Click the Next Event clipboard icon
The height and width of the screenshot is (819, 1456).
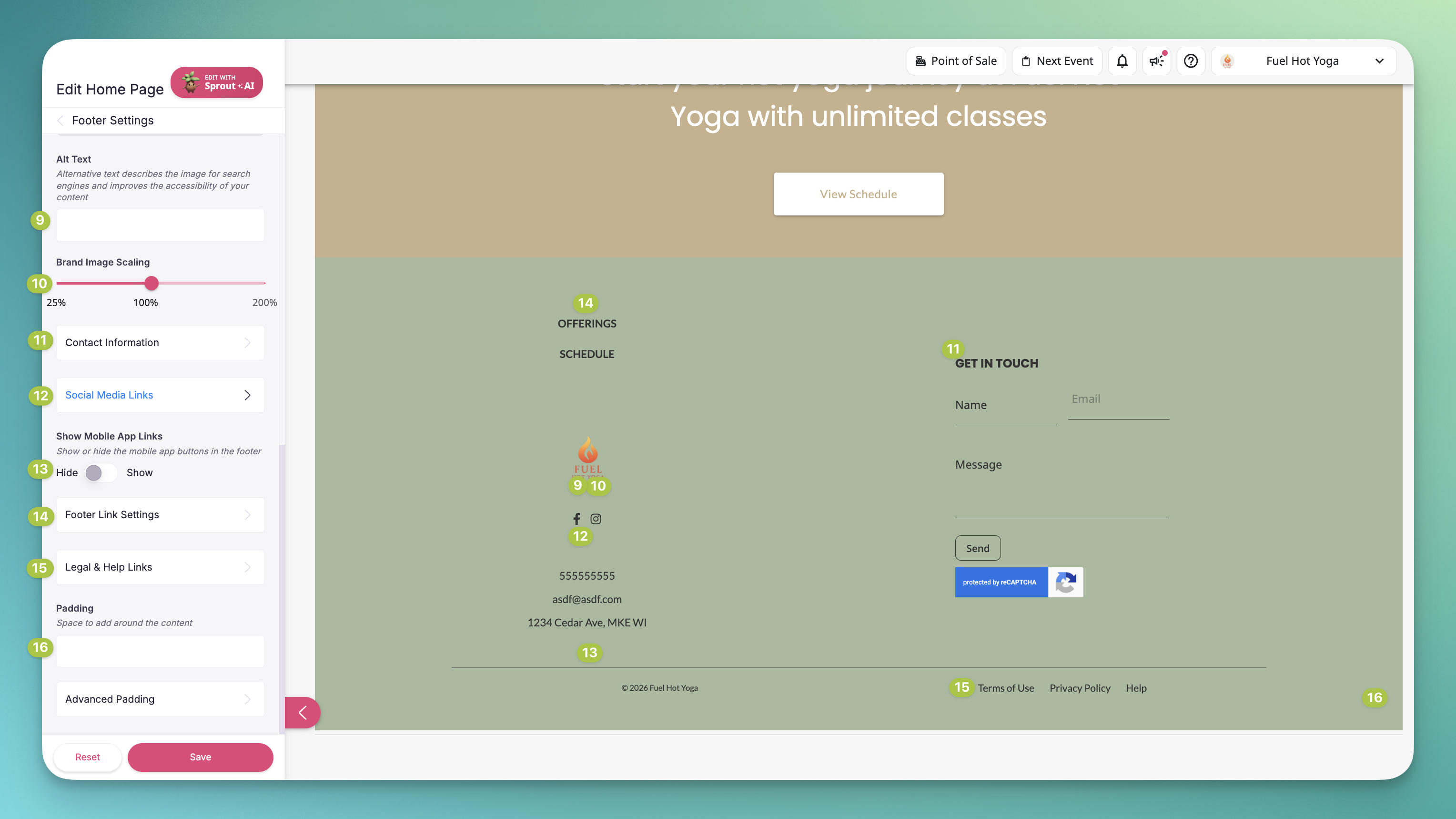tap(1026, 61)
